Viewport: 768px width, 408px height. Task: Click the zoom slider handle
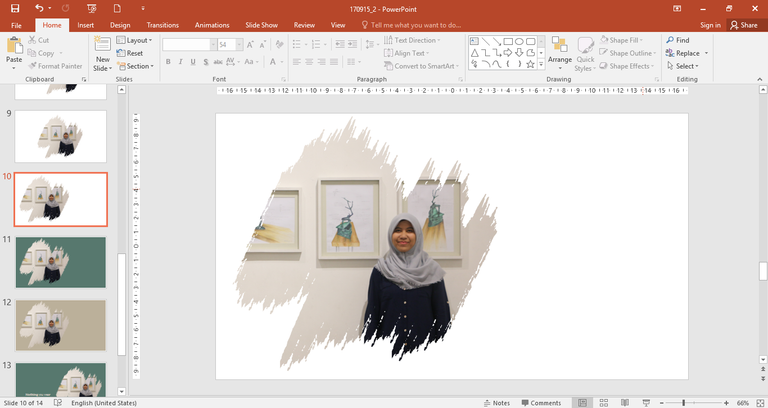click(683, 403)
